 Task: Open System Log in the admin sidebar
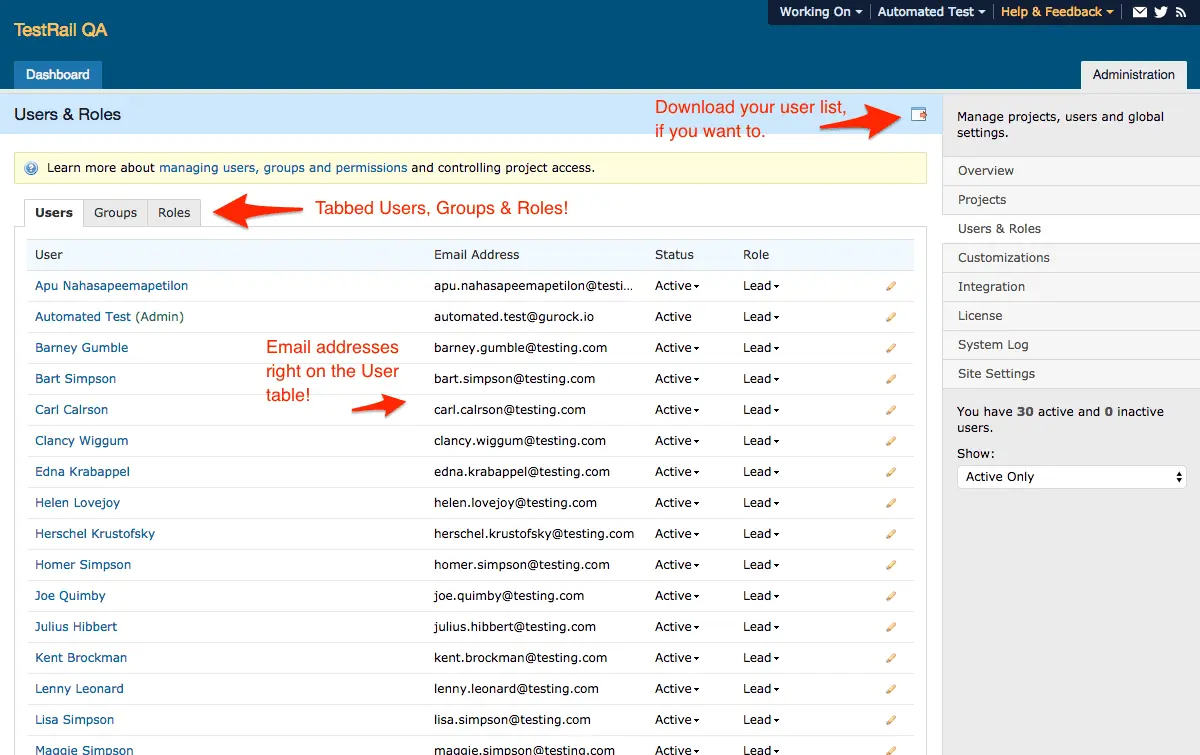tap(1071, 345)
